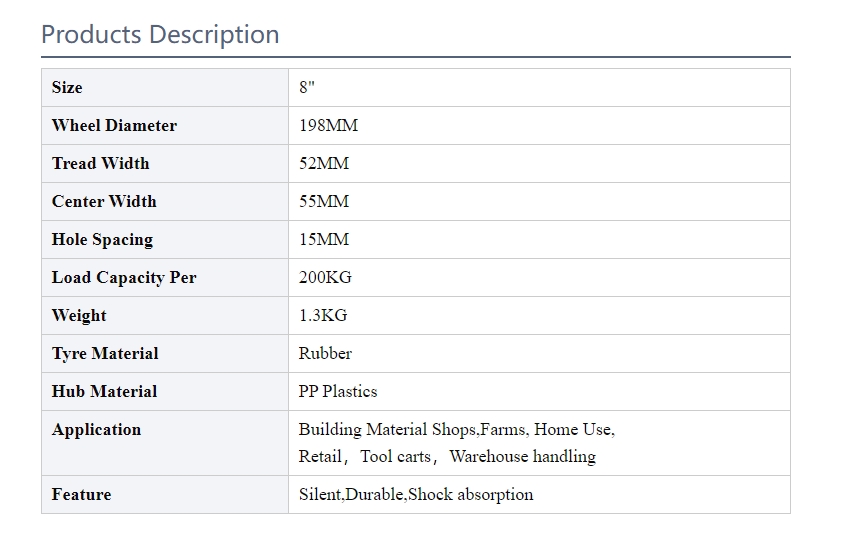Click the 198MM diameter value
The width and height of the screenshot is (847, 534).
click(328, 125)
